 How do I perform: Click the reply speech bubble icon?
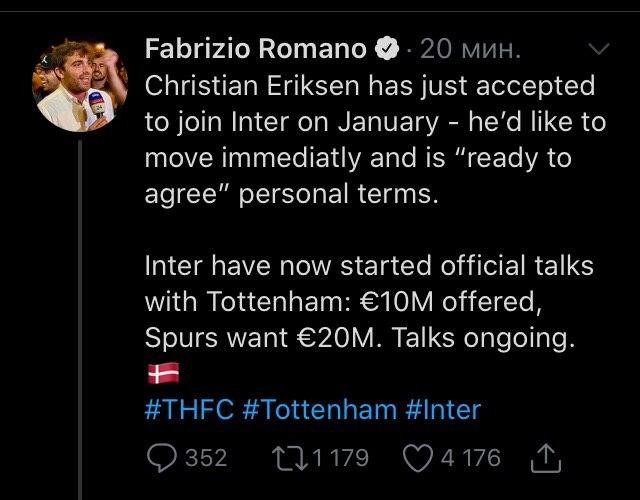tap(162, 458)
